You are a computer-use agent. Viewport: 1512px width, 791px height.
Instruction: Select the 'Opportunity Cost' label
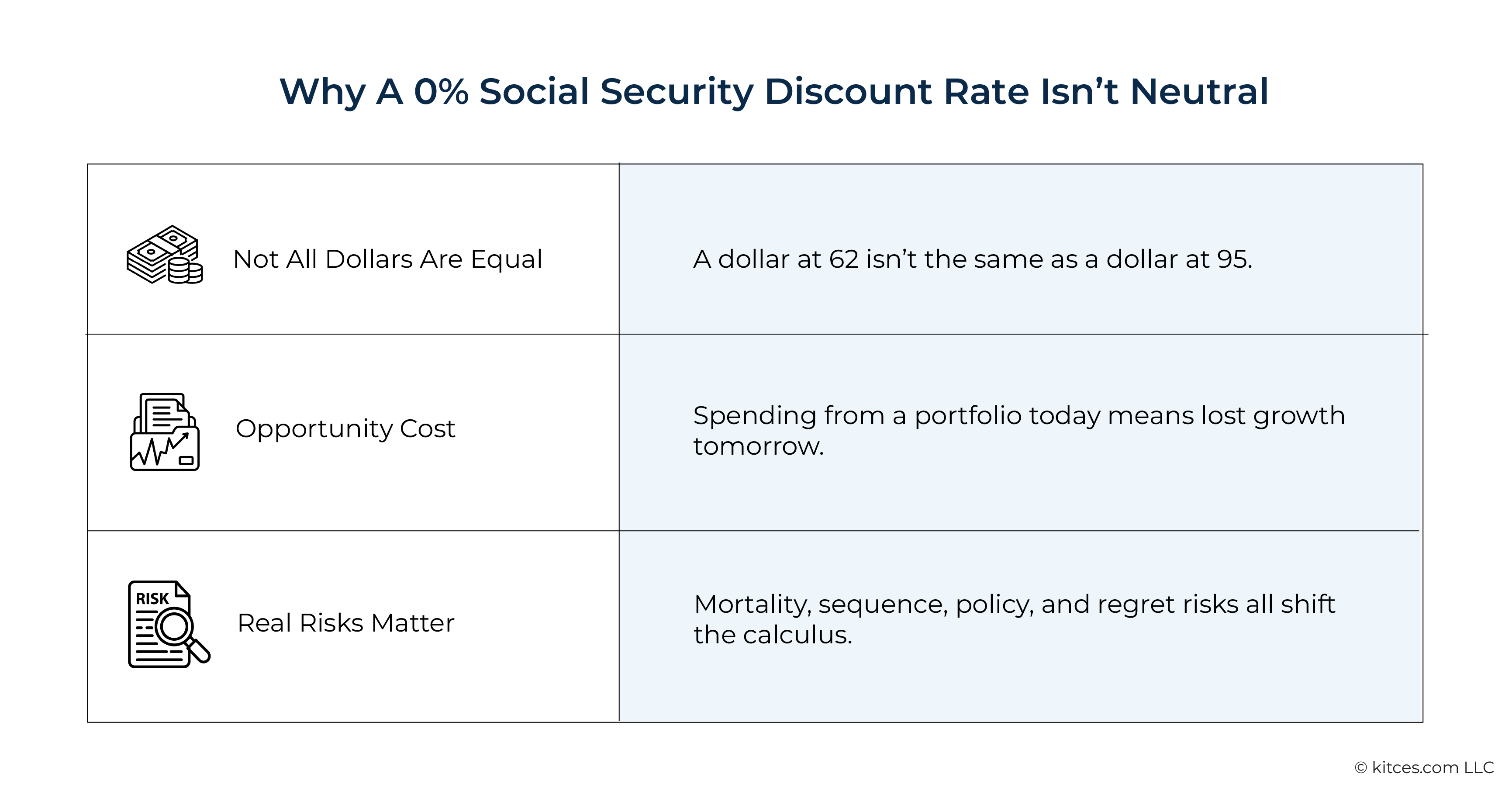[x=345, y=428]
